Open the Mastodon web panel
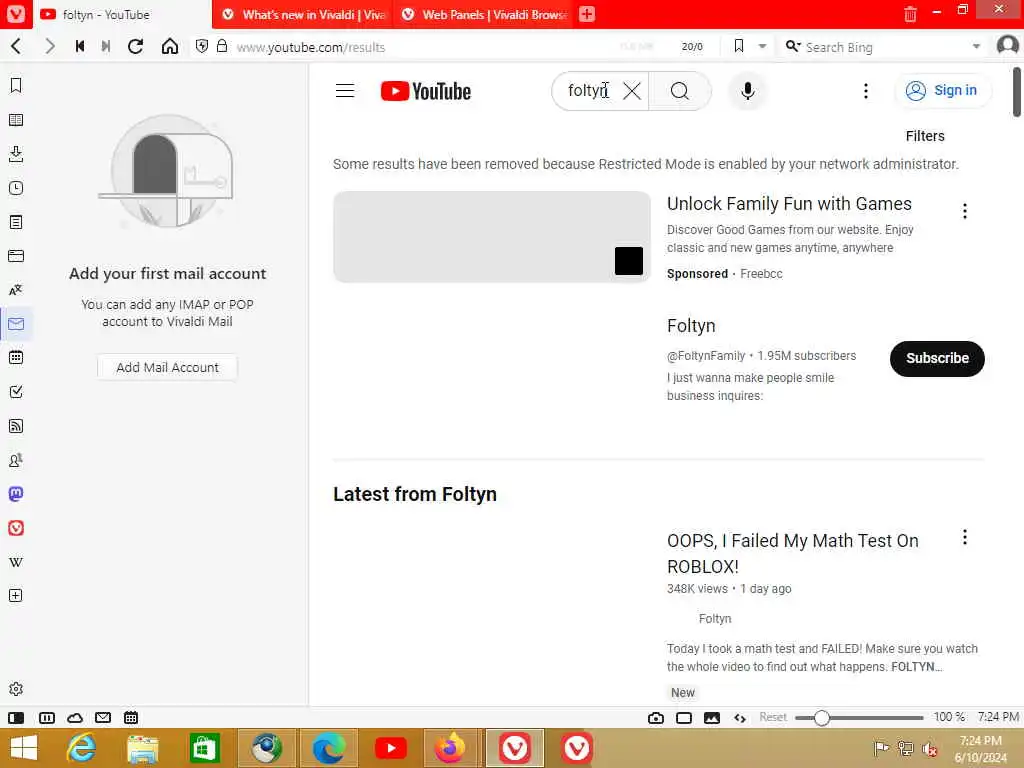Screen dimensions: 1024x768 click(x=16, y=494)
